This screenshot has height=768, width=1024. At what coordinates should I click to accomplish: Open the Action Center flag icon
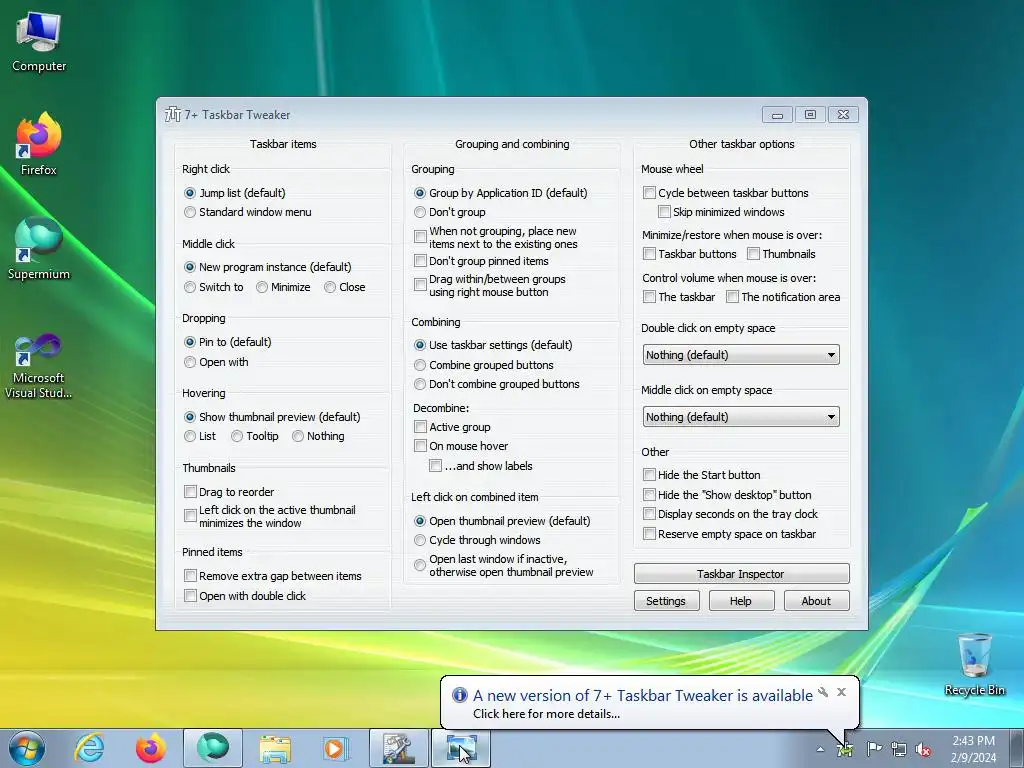874,749
